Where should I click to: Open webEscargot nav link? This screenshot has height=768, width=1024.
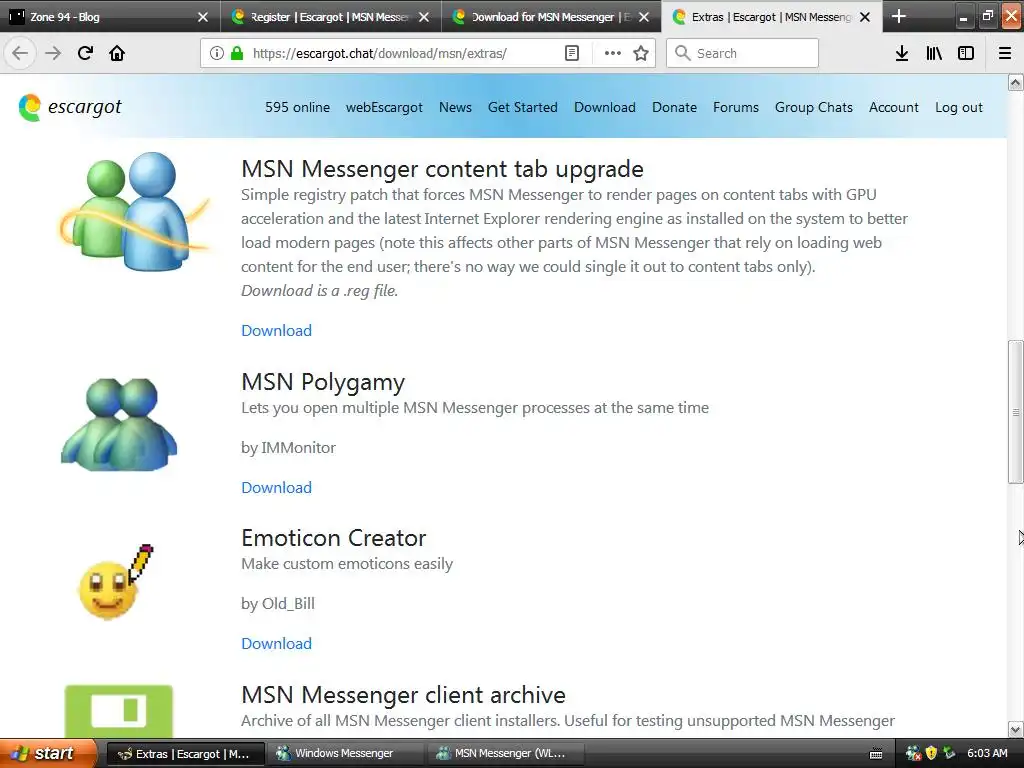tap(384, 107)
